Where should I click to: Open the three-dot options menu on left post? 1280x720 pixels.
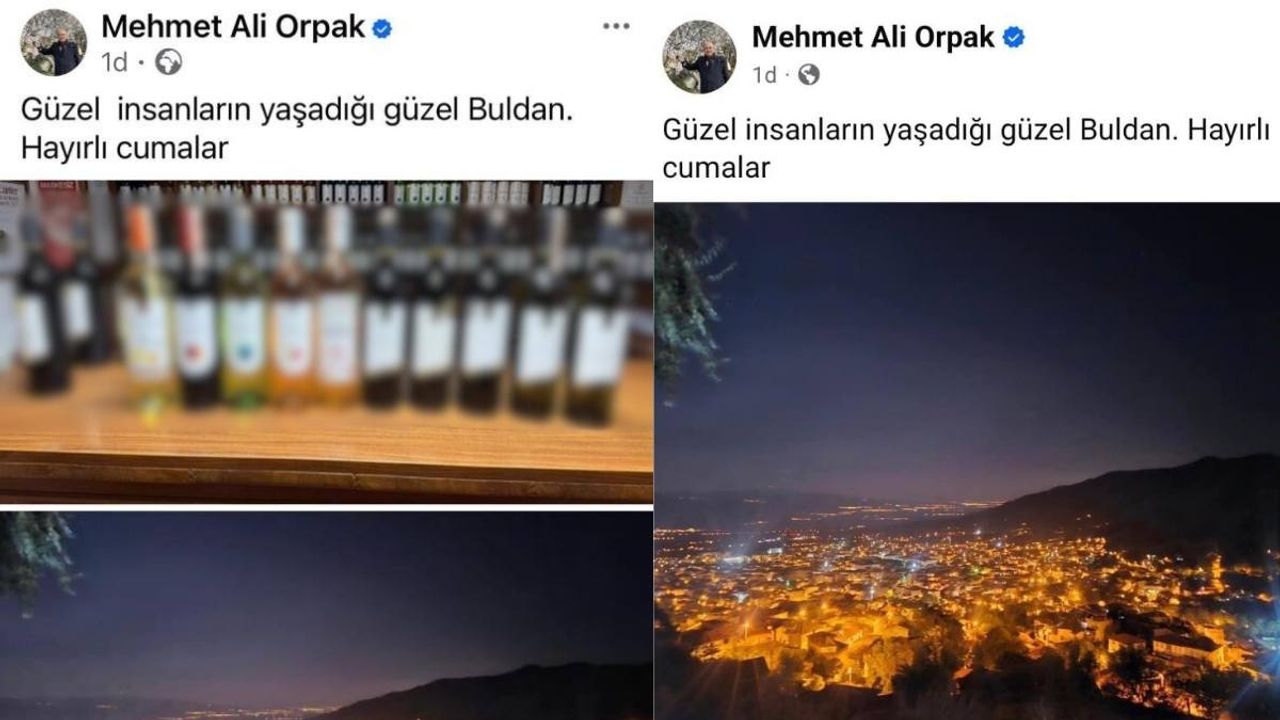click(616, 26)
